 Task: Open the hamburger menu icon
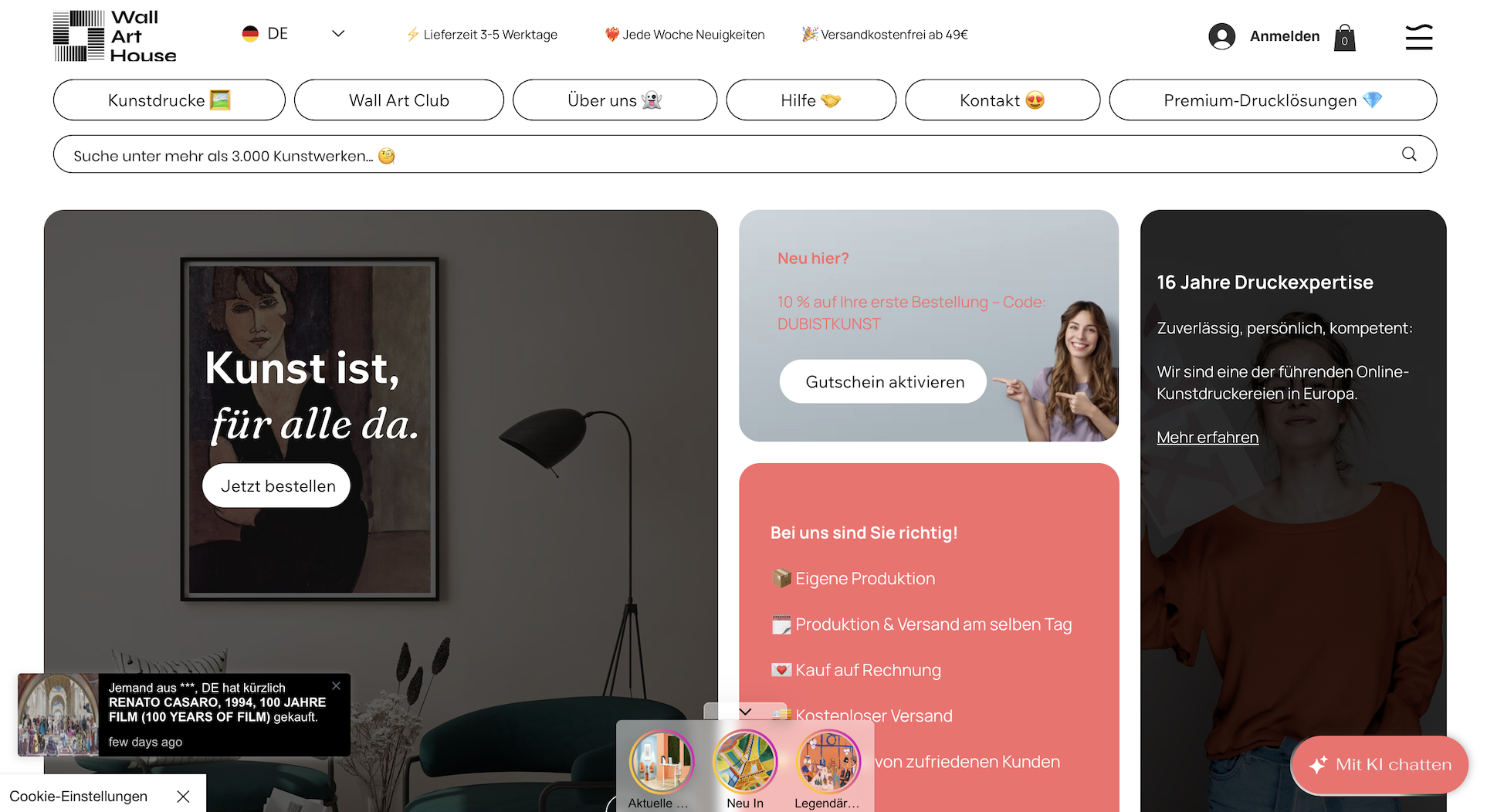click(x=1419, y=36)
